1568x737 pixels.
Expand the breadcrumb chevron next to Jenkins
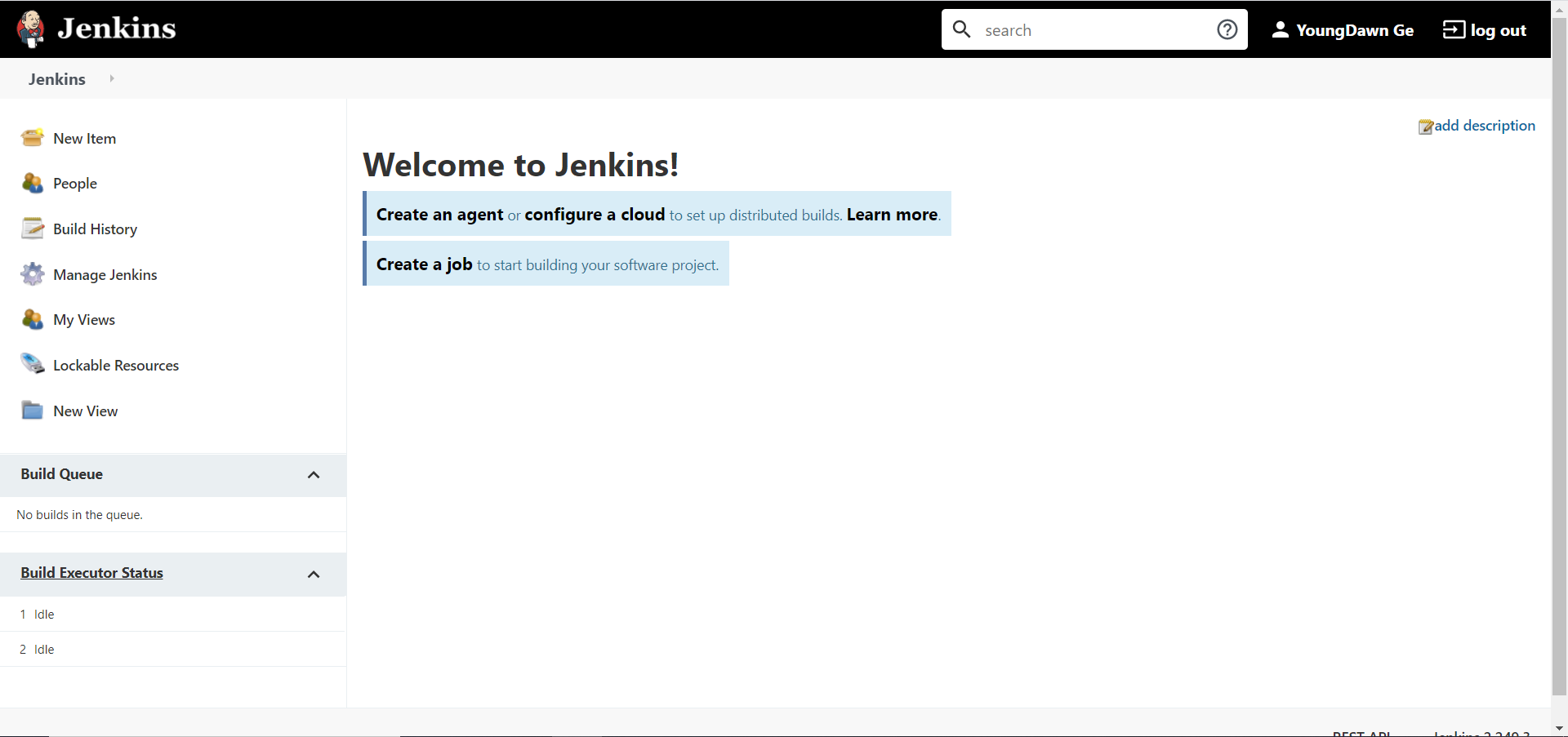tap(112, 78)
